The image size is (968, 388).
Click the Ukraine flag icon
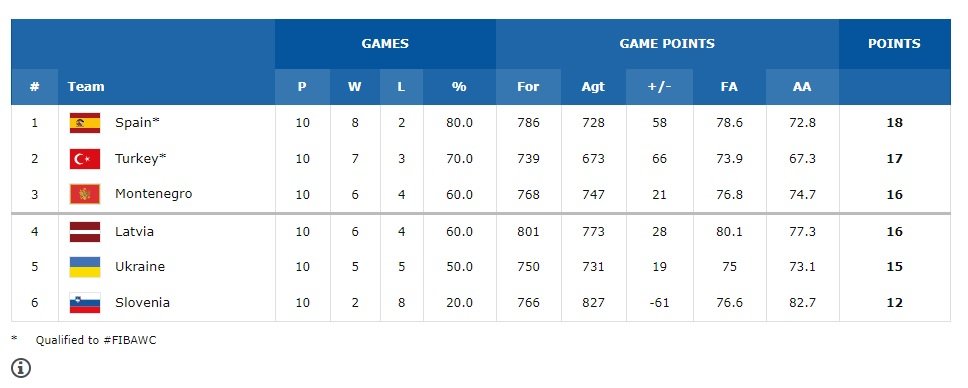(85, 267)
